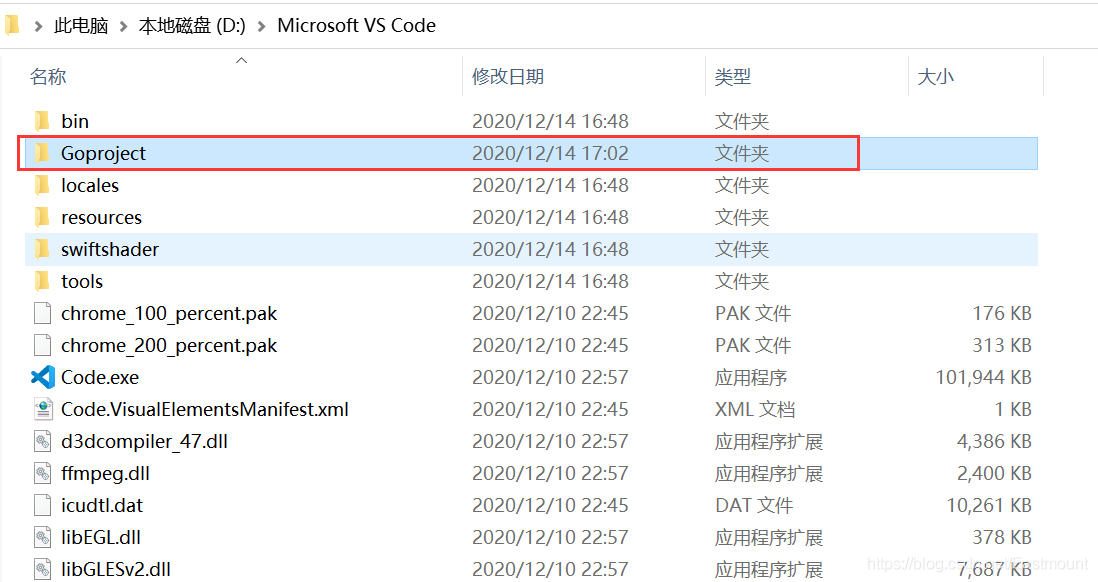Go to 此电脑 in the address bar

81,26
